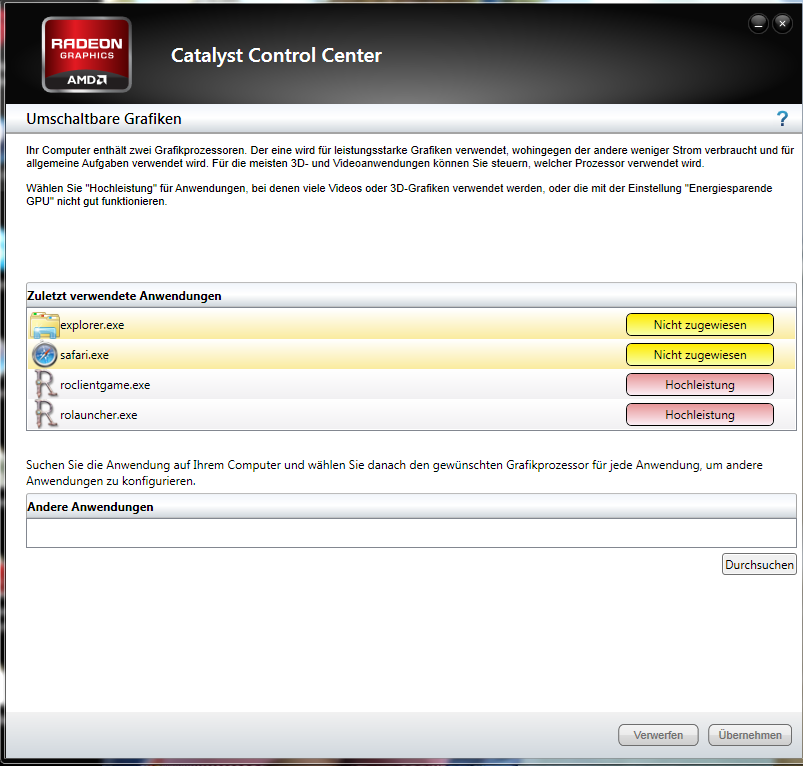
Task: Toggle explorer.exe 'Nicht zugewiesen' GPU setting
Action: (x=700, y=325)
